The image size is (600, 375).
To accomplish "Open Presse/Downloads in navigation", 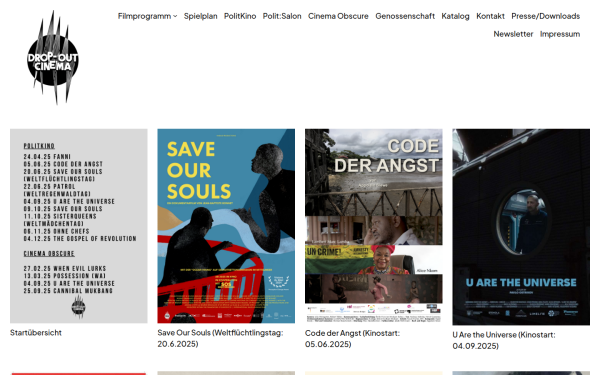I will tap(546, 16).
